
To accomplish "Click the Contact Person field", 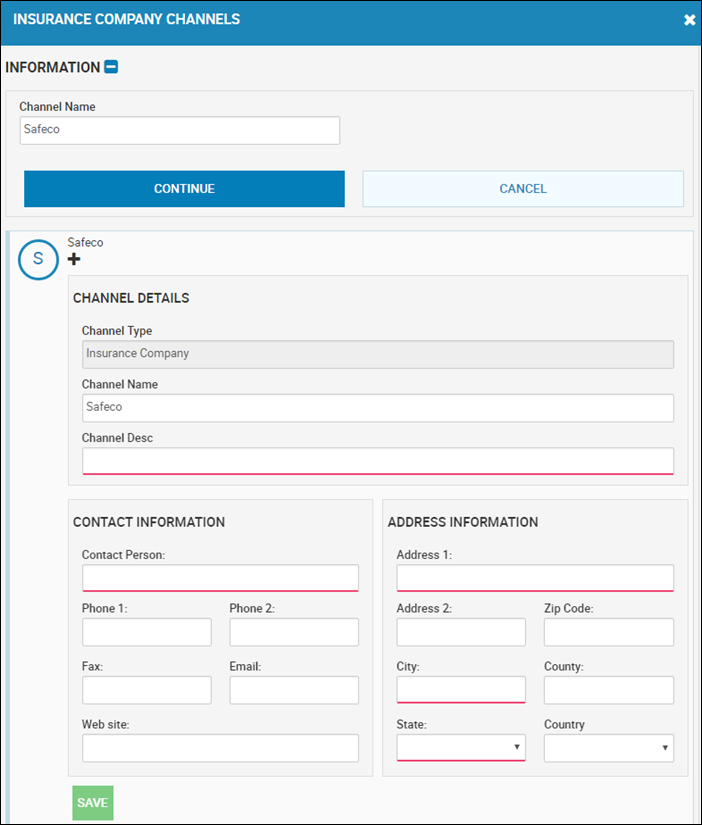I will [220, 578].
